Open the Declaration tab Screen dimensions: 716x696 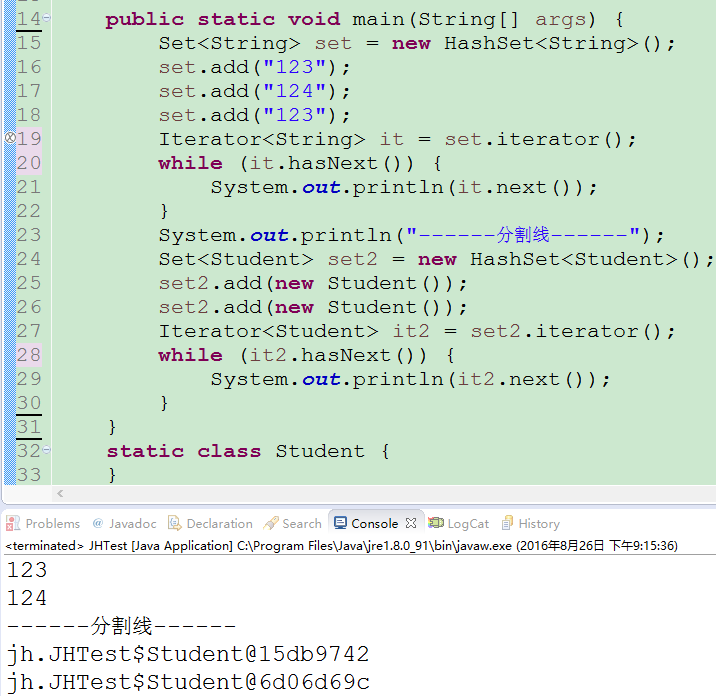coord(210,523)
